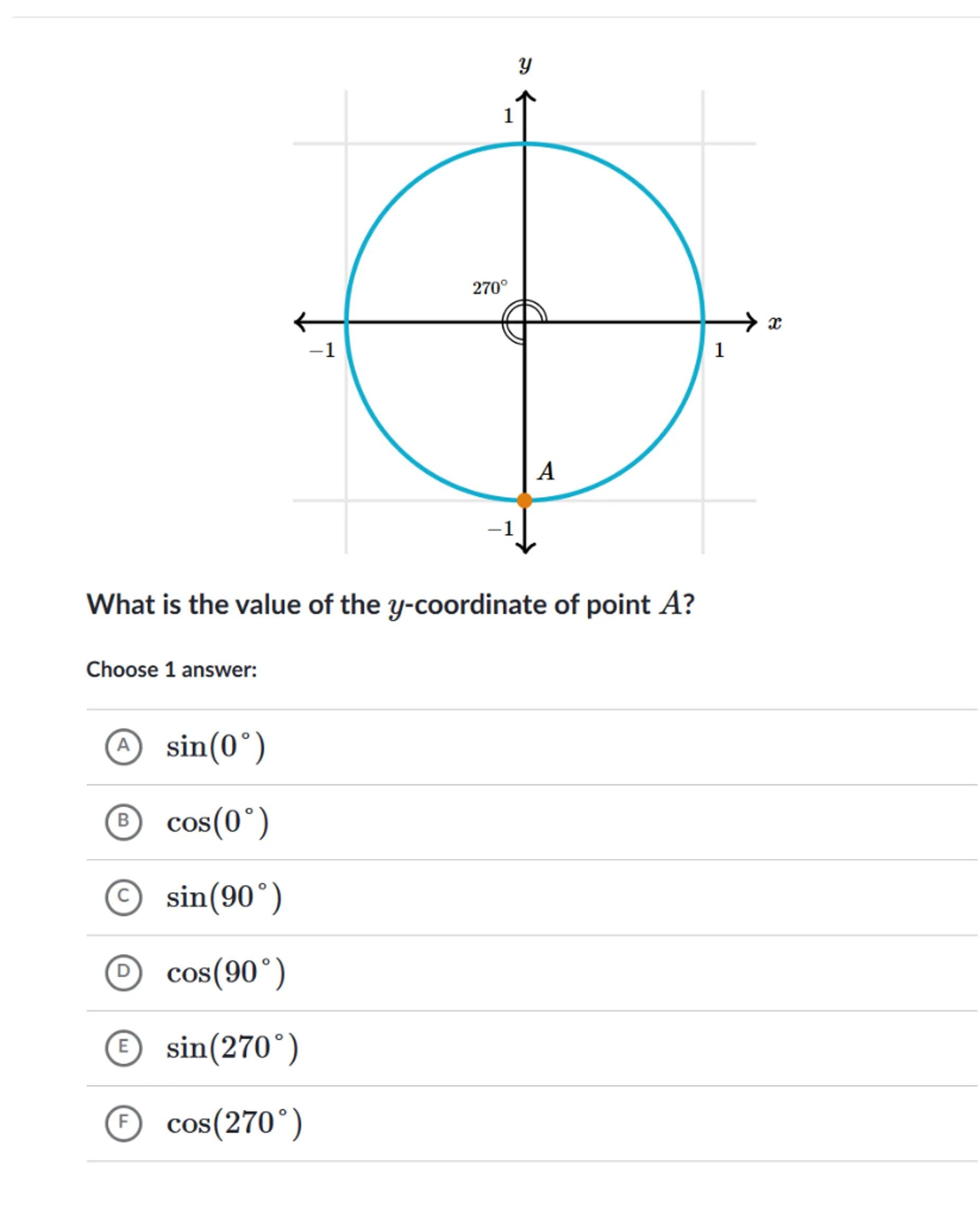This screenshot has width=980, height=1218.
Task: Choose radio option E, sin(270°)
Action: [123, 1047]
